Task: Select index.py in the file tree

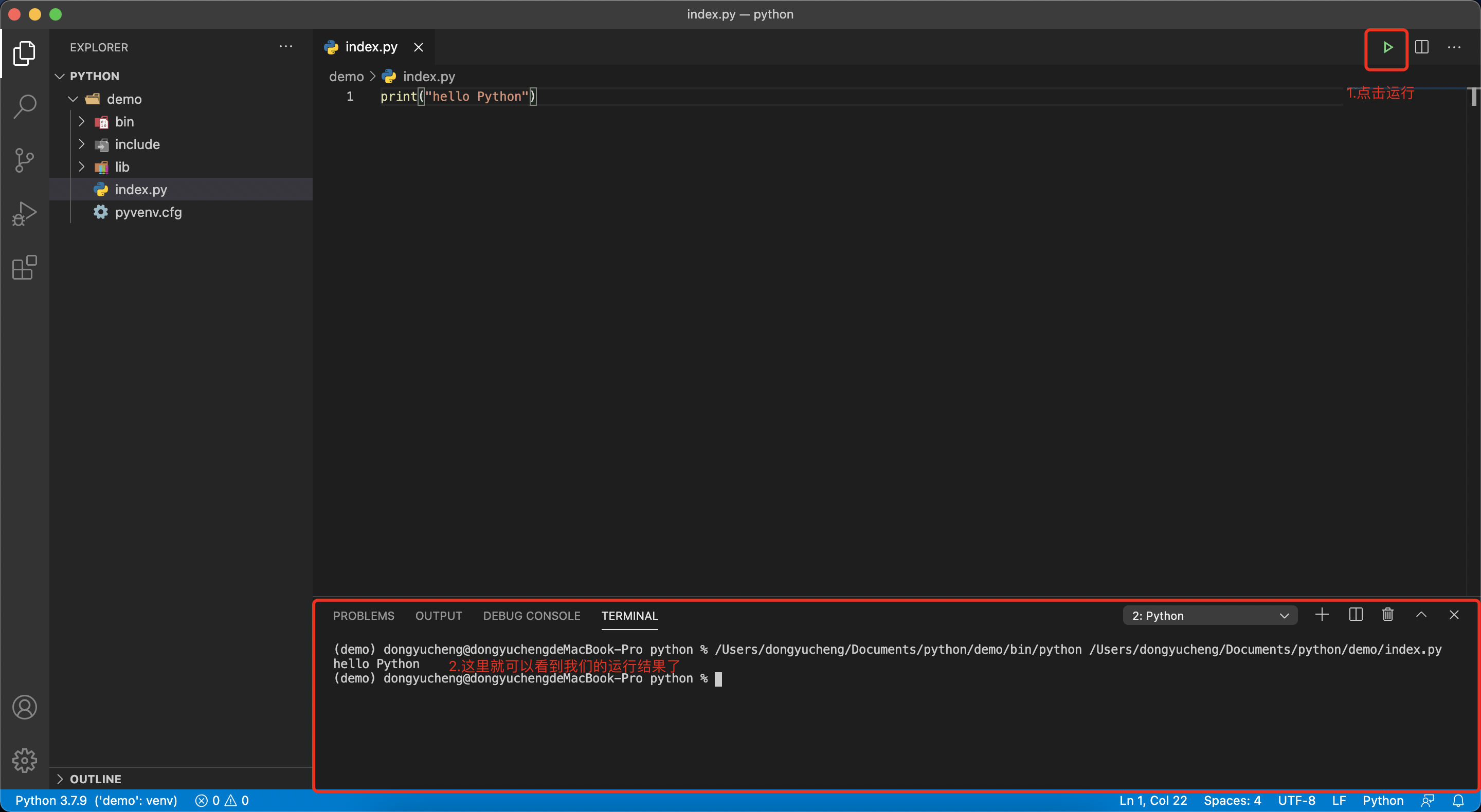Action: point(181,189)
